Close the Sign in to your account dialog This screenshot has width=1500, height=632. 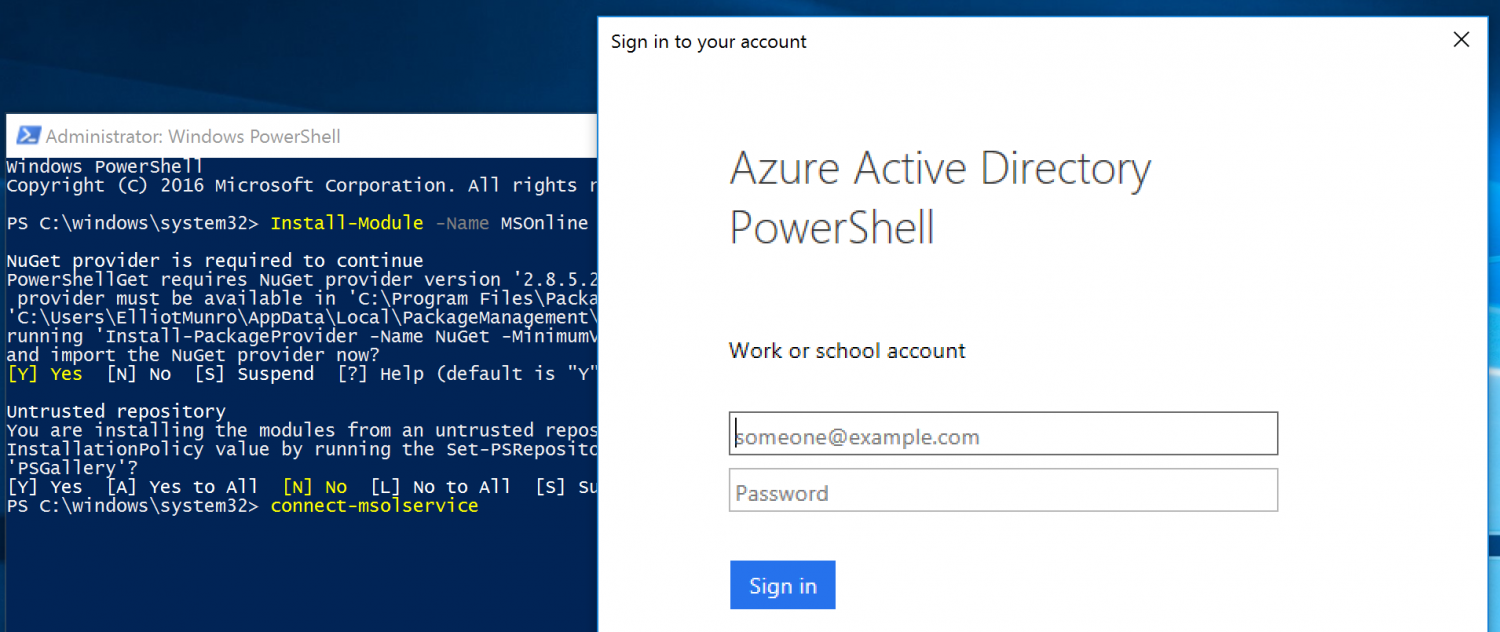pos(1461,40)
